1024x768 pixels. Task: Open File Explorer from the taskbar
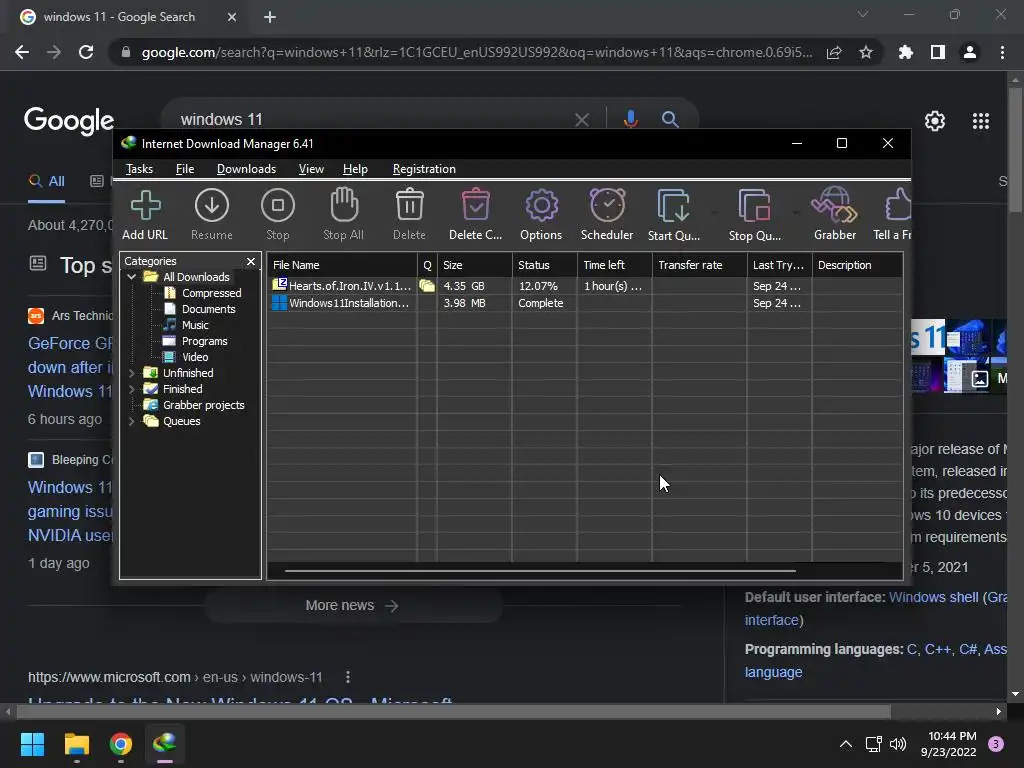pos(76,744)
